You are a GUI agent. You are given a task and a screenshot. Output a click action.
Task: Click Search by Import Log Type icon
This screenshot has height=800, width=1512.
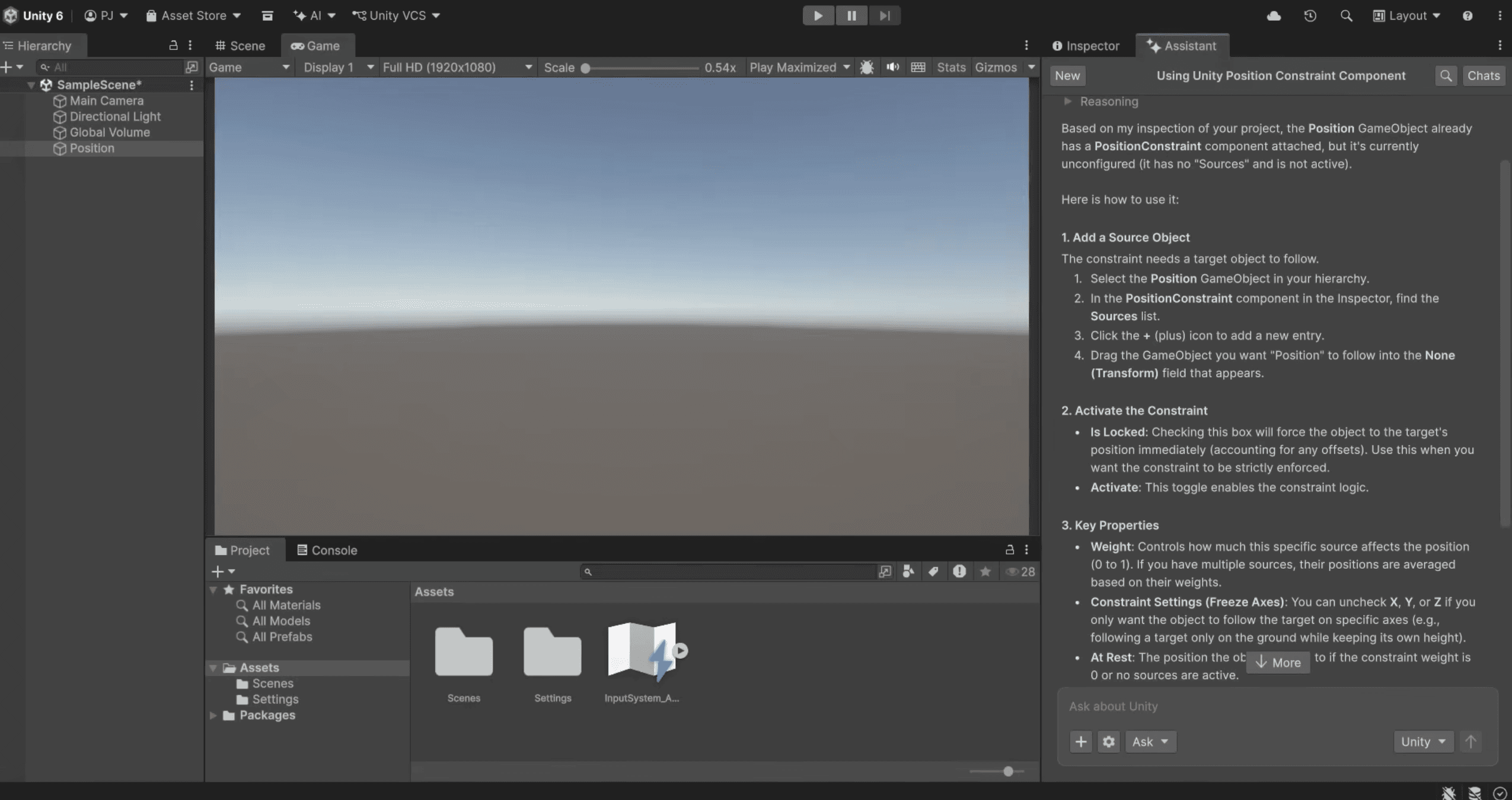click(959, 572)
